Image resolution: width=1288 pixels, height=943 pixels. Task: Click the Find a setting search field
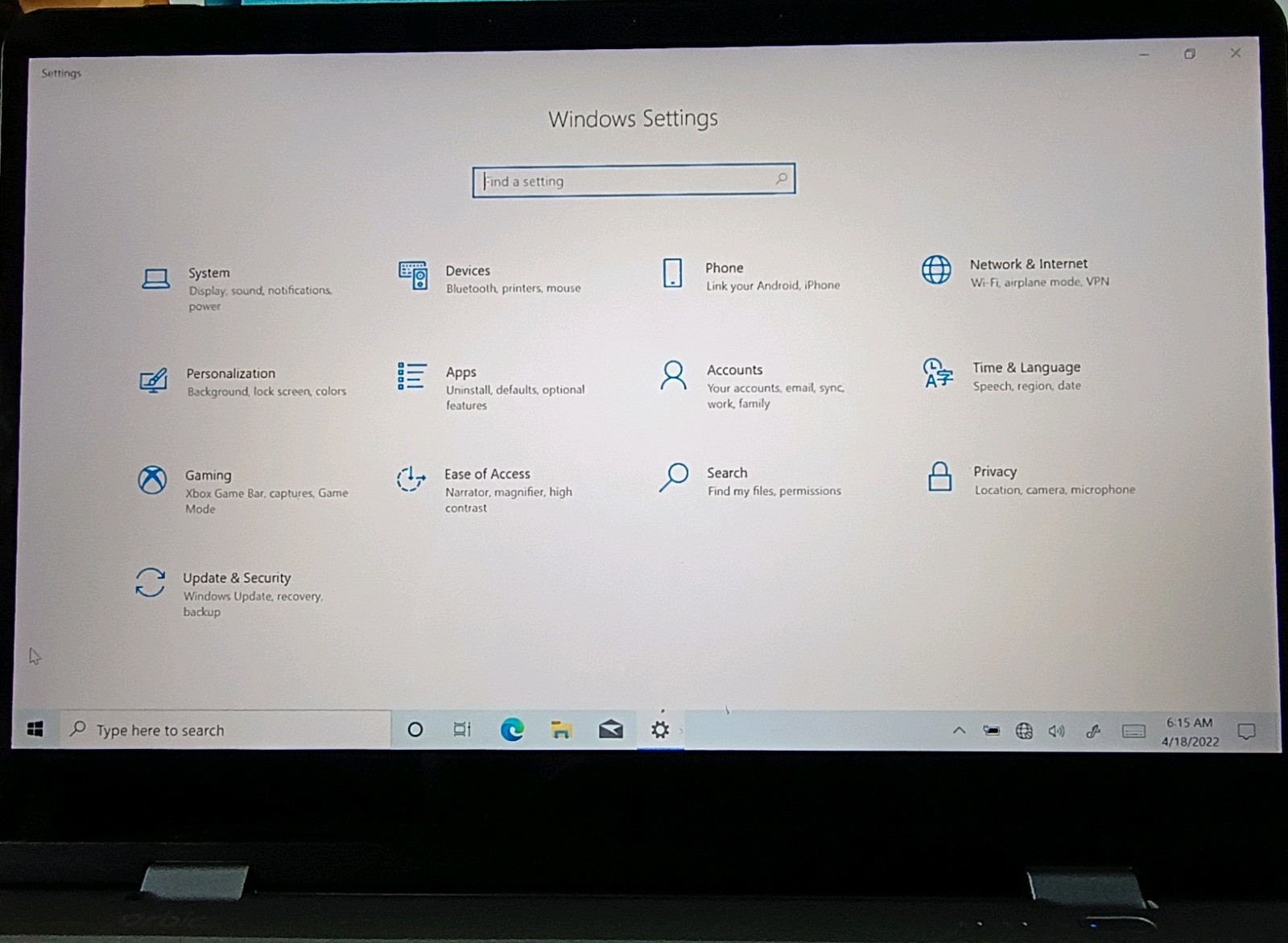click(634, 180)
